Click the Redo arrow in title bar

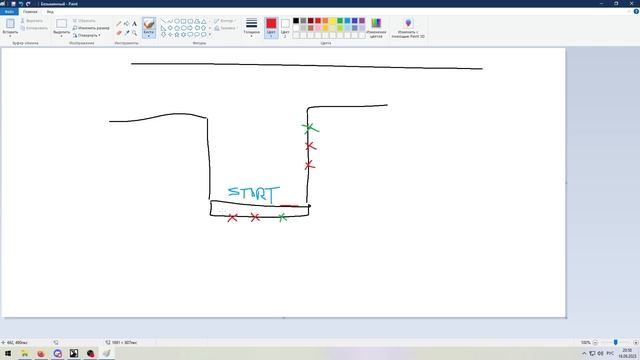(x=28, y=4)
